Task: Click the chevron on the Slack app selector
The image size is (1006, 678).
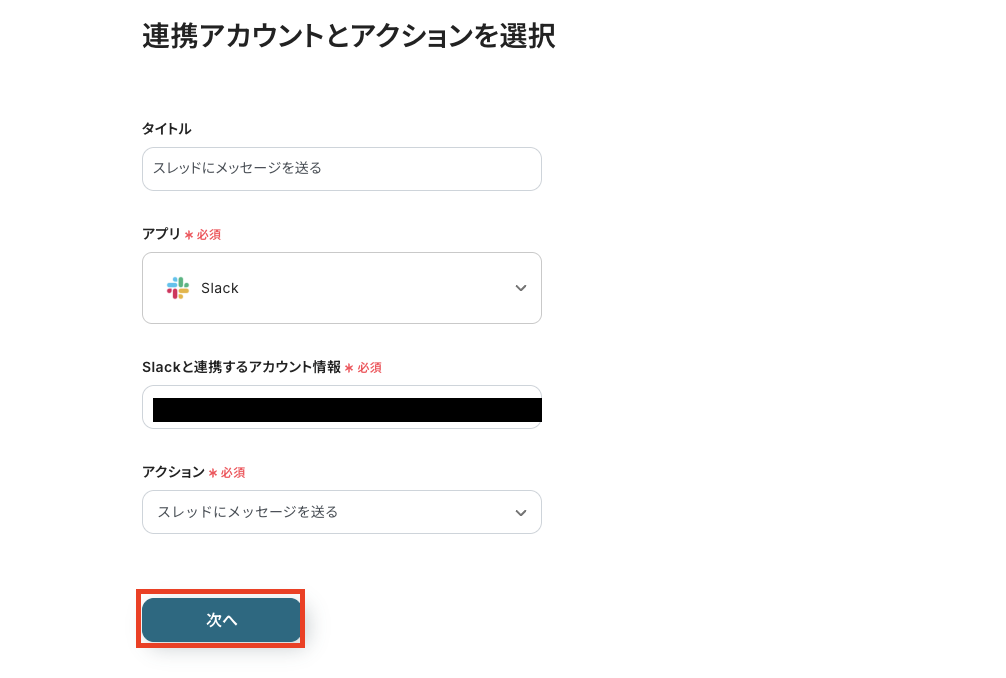Action: point(521,288)
